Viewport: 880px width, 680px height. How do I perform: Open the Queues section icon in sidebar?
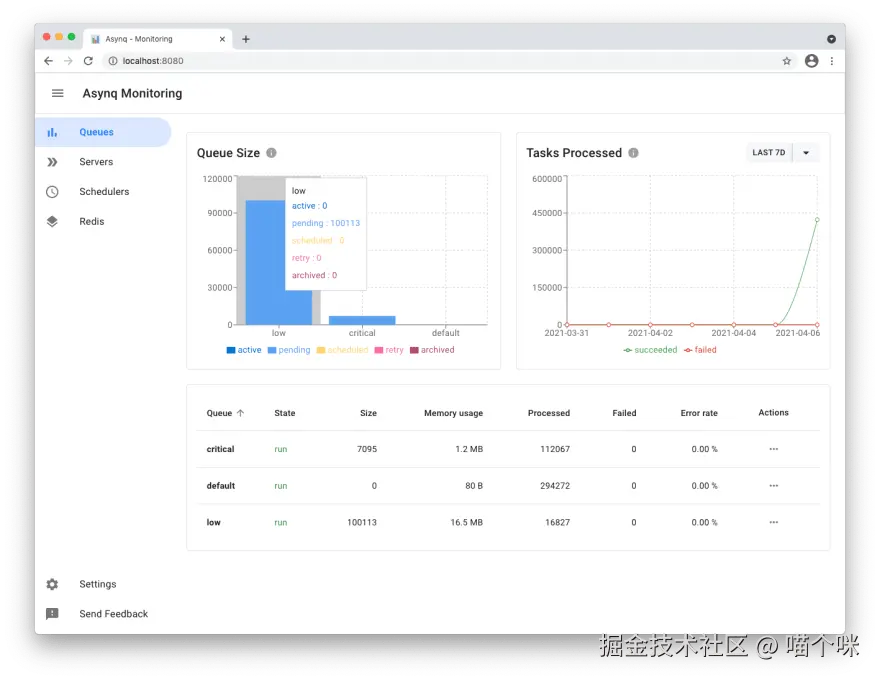(52, 131)
